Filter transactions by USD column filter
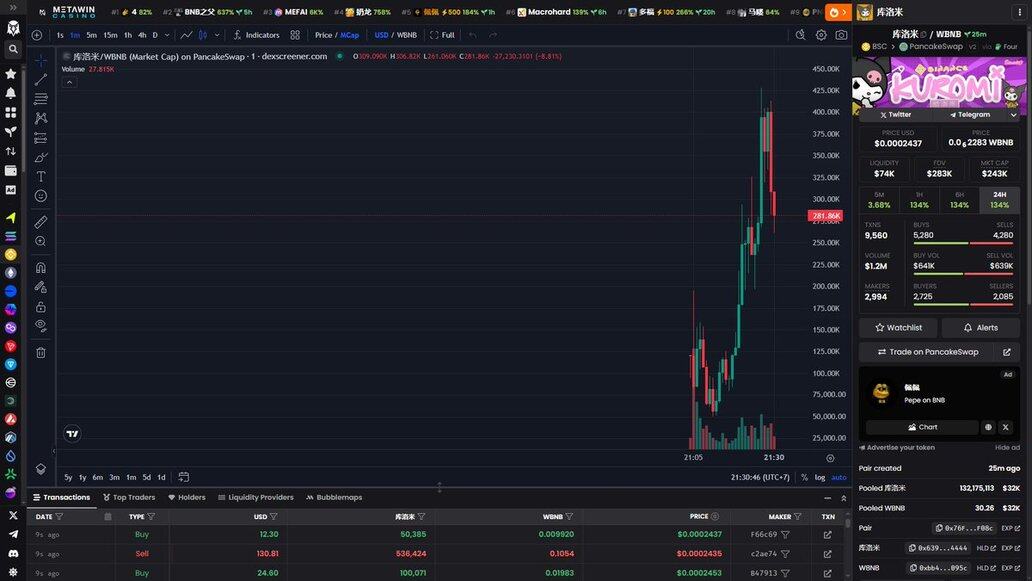This screenshot has height=581, width=1032. [x=274, y=517]
